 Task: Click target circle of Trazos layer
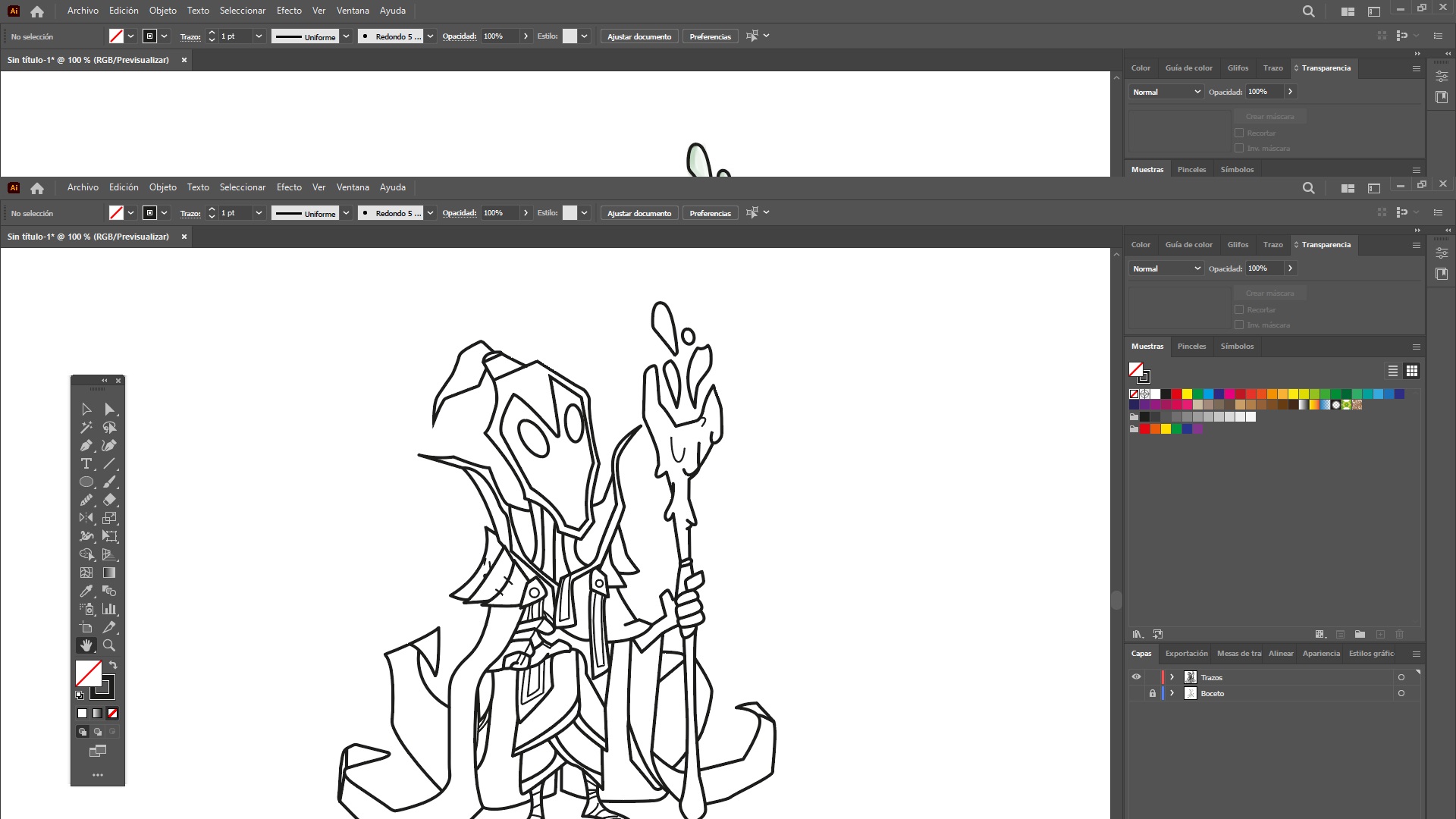click(x=1401, y=678)
